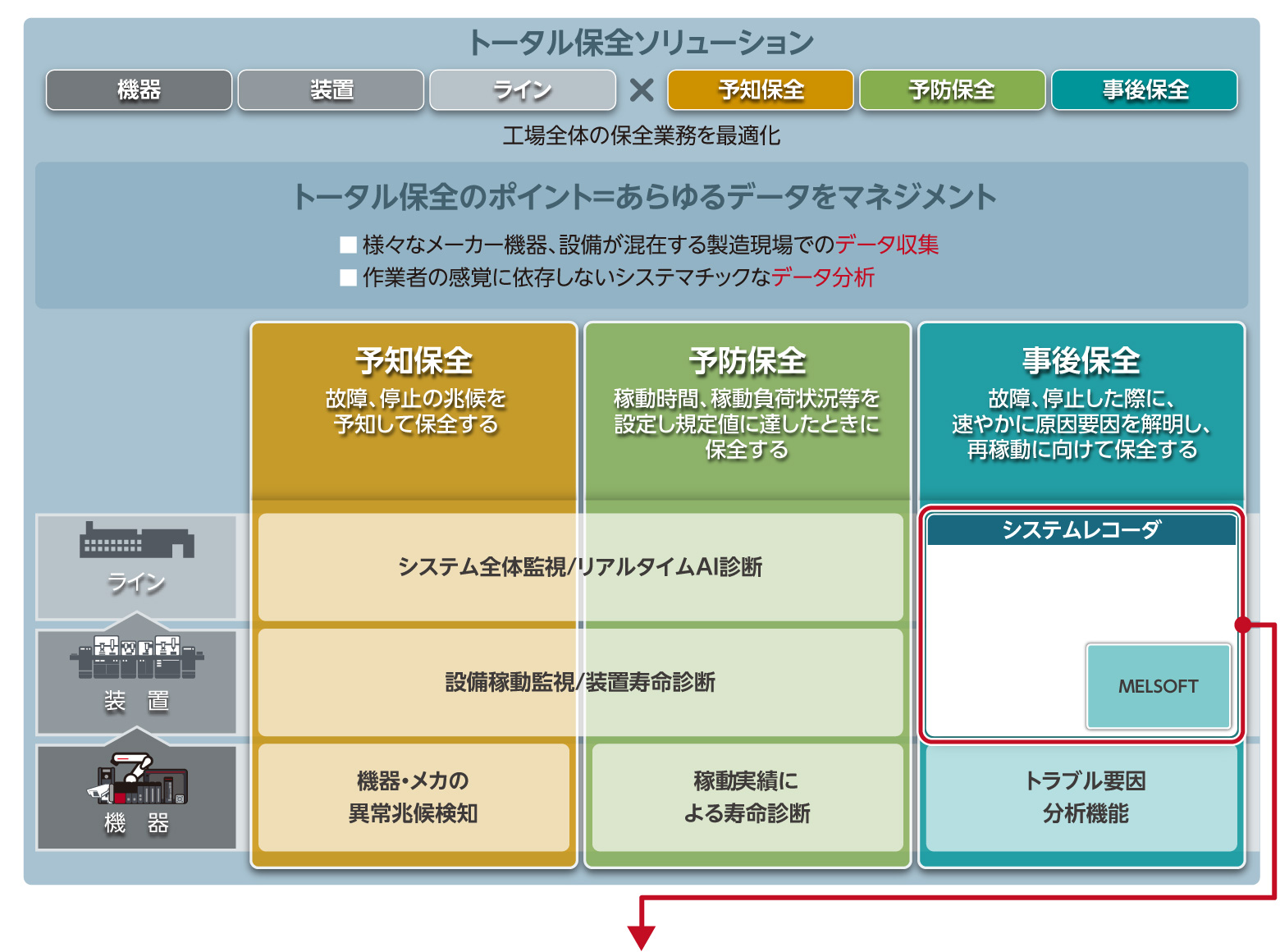Click the システムレコーダ header bar
The image size is (1280, 952).
tap(1081, 530)
